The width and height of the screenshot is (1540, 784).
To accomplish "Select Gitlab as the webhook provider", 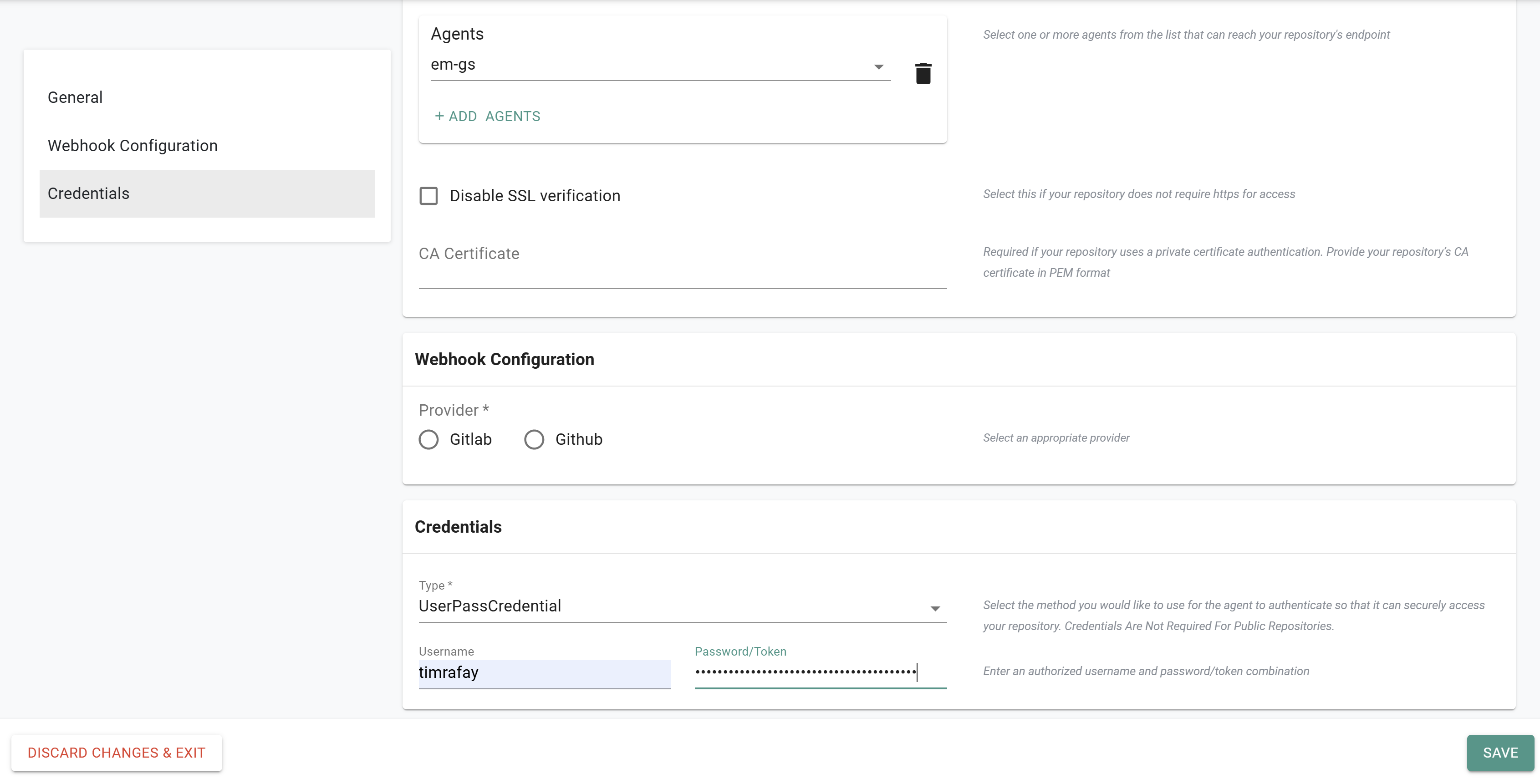I will click(x=428, y=439).
